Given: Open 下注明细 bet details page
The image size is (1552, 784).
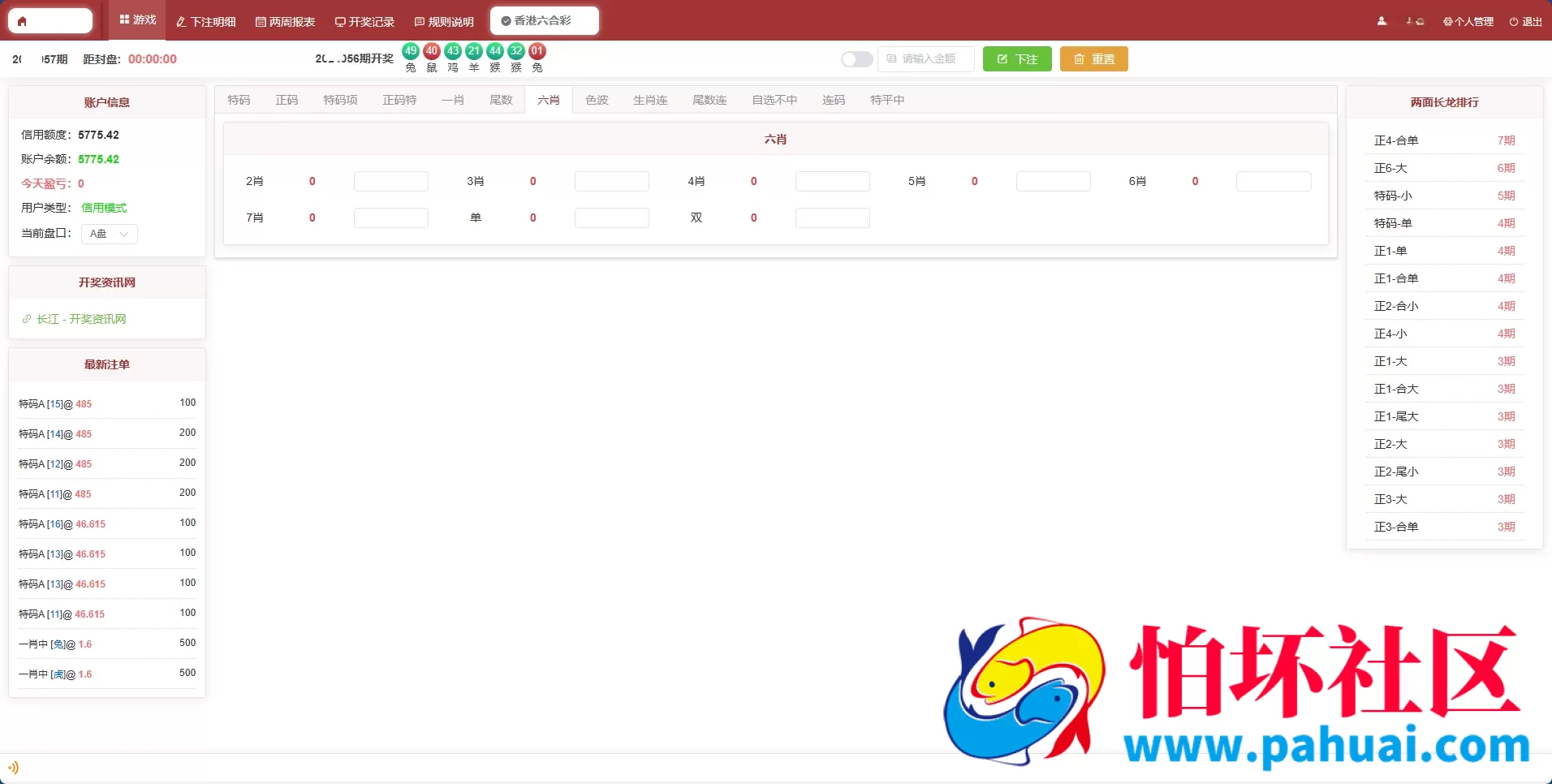Looking at the screenshot, I should click(206, 22).
